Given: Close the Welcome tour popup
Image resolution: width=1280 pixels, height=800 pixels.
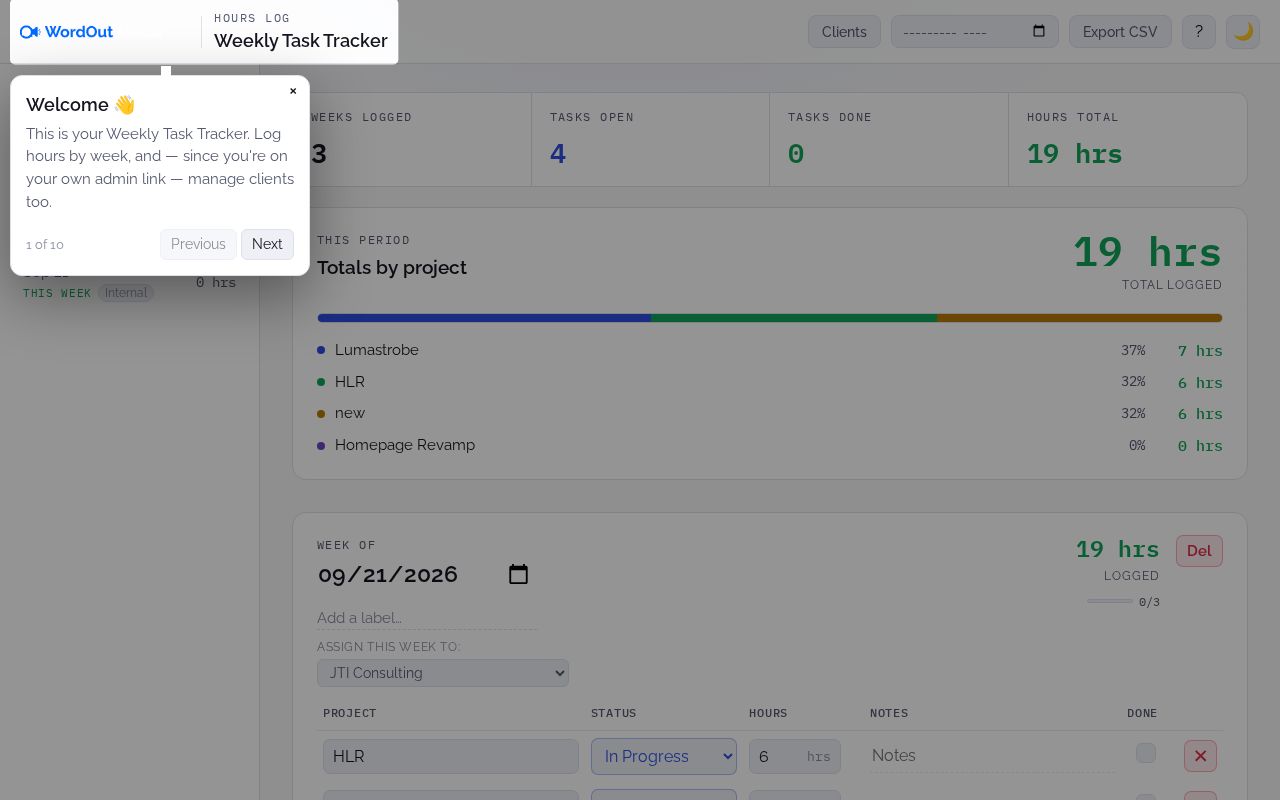Looking at the screenshot, I should click(293, 91).
